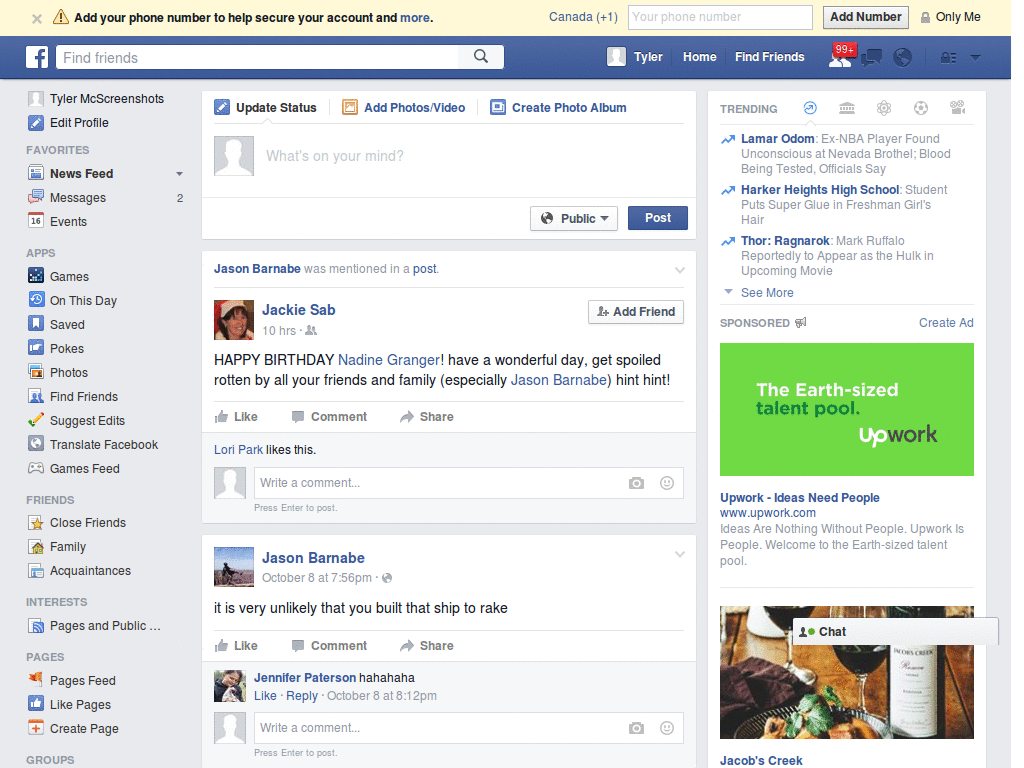Viewport: 1024px width, 768px height.
Task: Toggle the emoji picker in the comment box
Action: [x=666, y=483]
